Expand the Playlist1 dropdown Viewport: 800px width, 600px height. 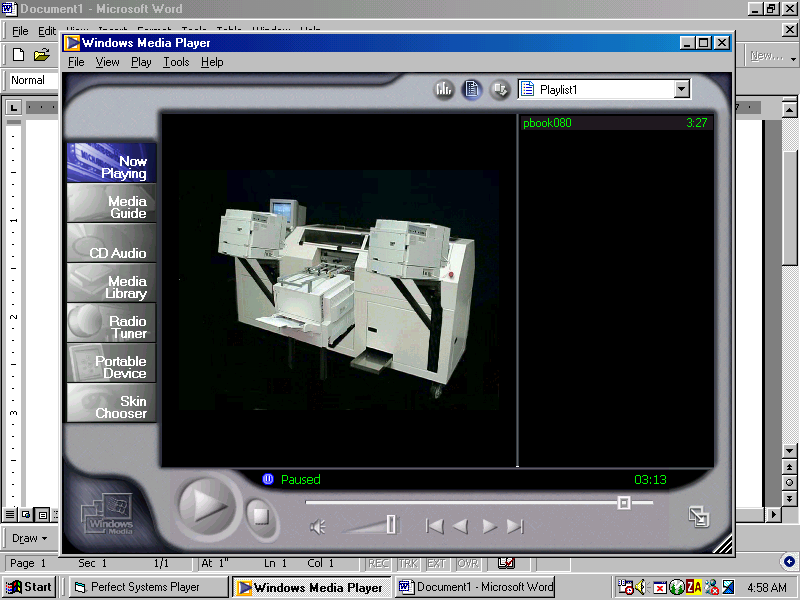(681, 90)
